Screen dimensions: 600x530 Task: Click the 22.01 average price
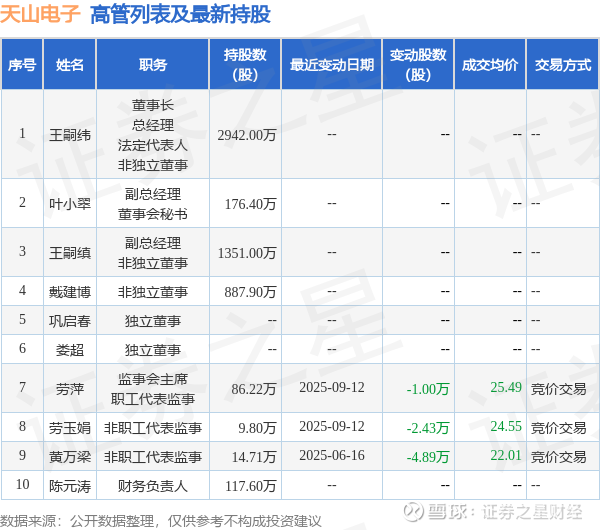[x=506, y=456]
